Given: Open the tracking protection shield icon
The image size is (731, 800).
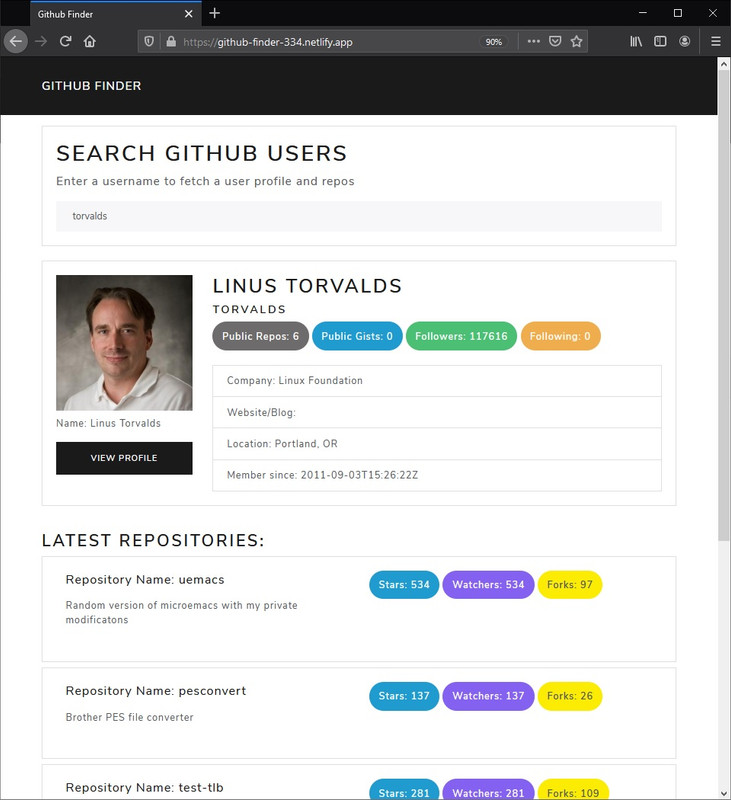Looking at the screenshot, I should tap(149, 41).
